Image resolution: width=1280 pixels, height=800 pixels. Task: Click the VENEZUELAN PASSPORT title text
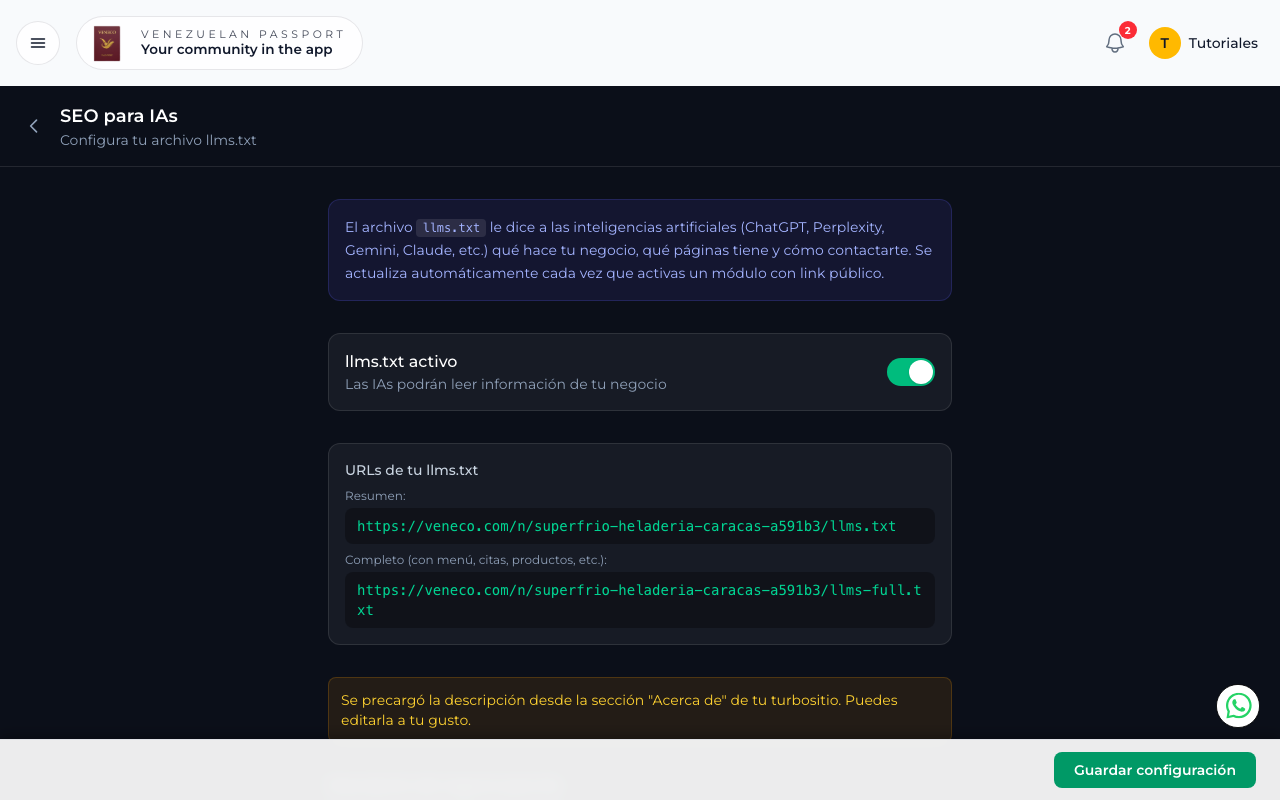[x=243, y=34]
